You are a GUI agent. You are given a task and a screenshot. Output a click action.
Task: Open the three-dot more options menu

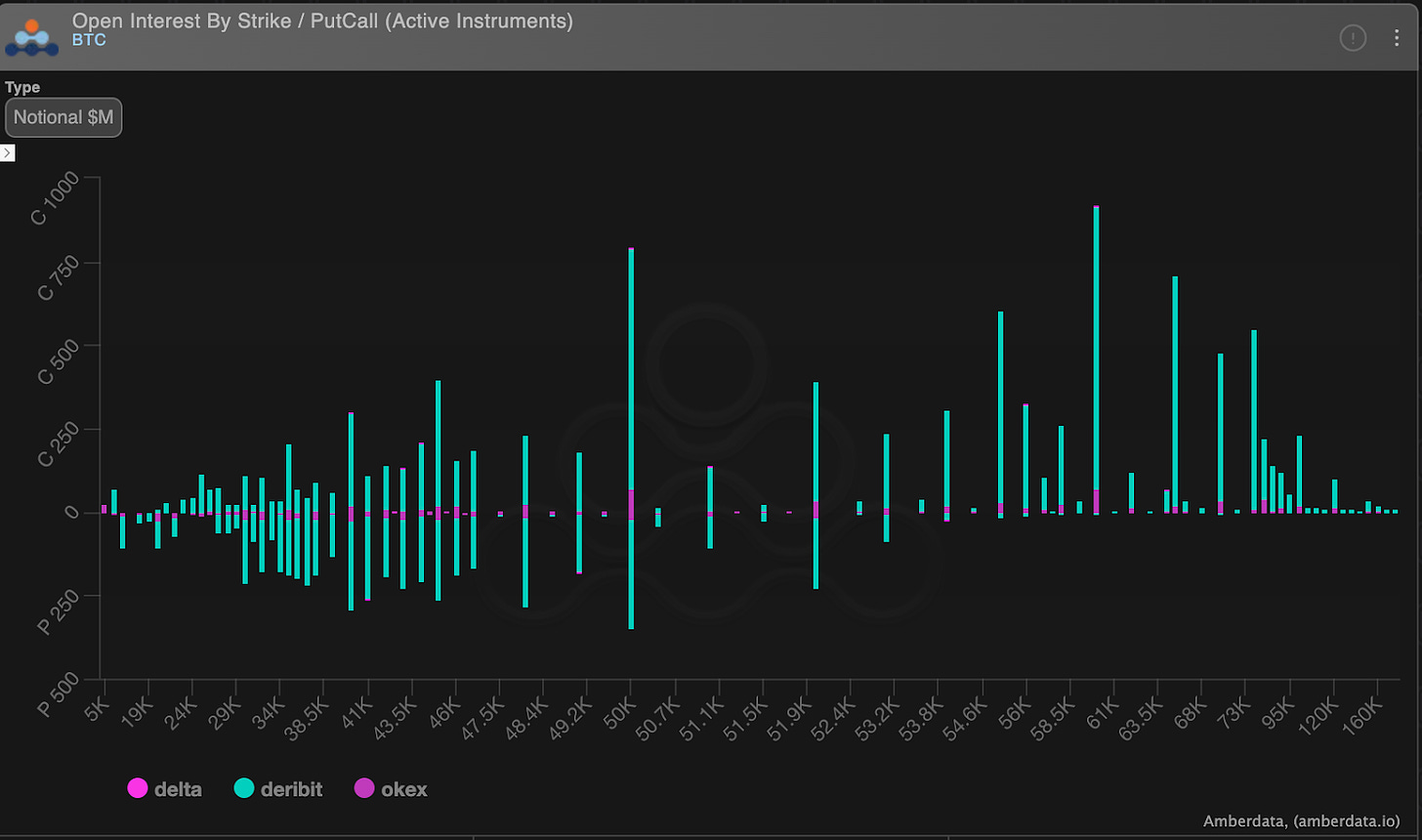pos(1397,38)
